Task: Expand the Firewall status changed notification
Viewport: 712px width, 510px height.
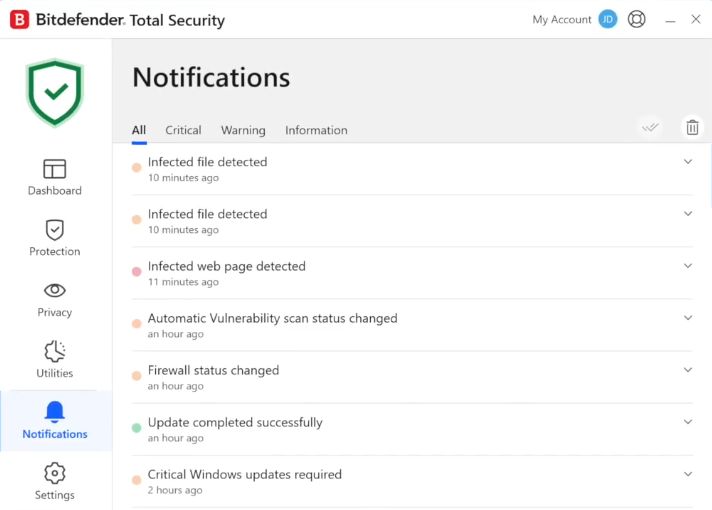Action: [688, 370]
